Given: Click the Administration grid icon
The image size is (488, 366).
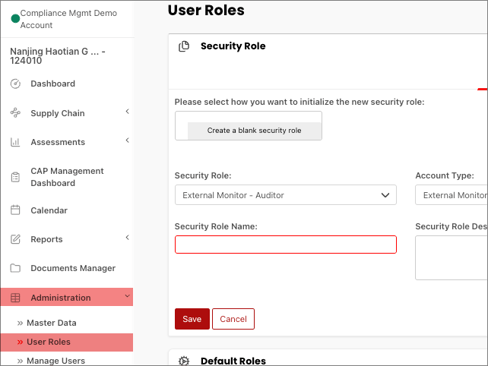Looking at the screenshot, I should coord(15,297).
